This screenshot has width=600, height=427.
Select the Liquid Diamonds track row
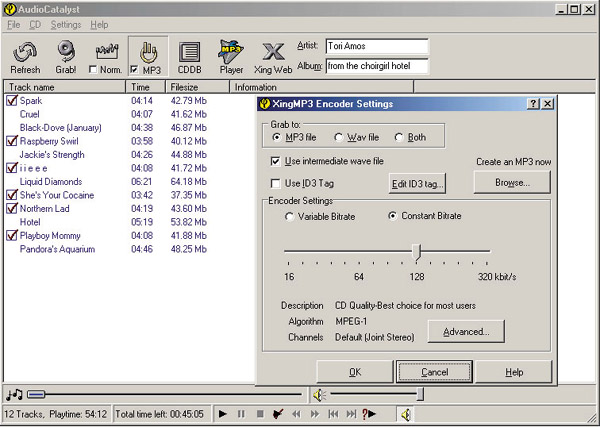pyautogui.click(x=51, y=182)
